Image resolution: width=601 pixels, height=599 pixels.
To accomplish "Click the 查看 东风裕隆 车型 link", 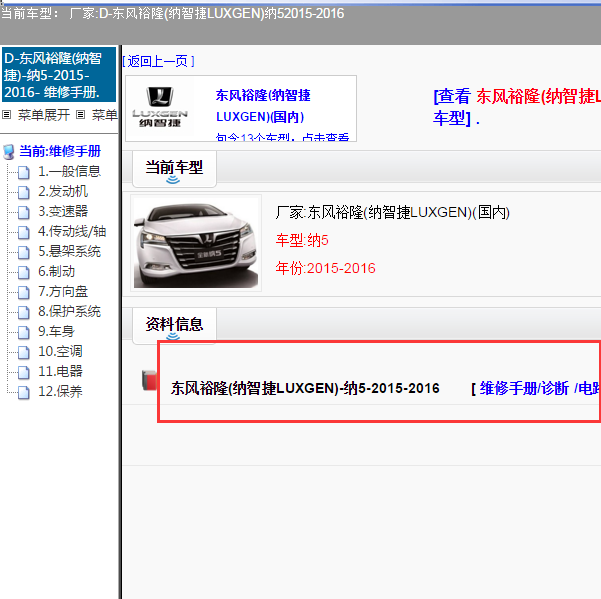I will click(517, 107).
